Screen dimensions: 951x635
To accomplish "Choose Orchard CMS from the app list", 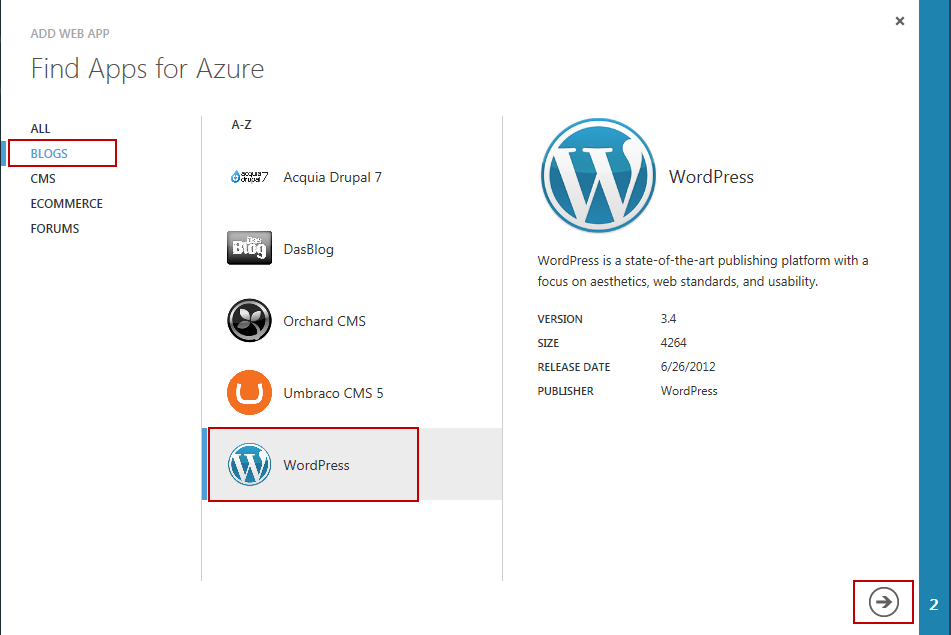I will [x=324, y=321].
